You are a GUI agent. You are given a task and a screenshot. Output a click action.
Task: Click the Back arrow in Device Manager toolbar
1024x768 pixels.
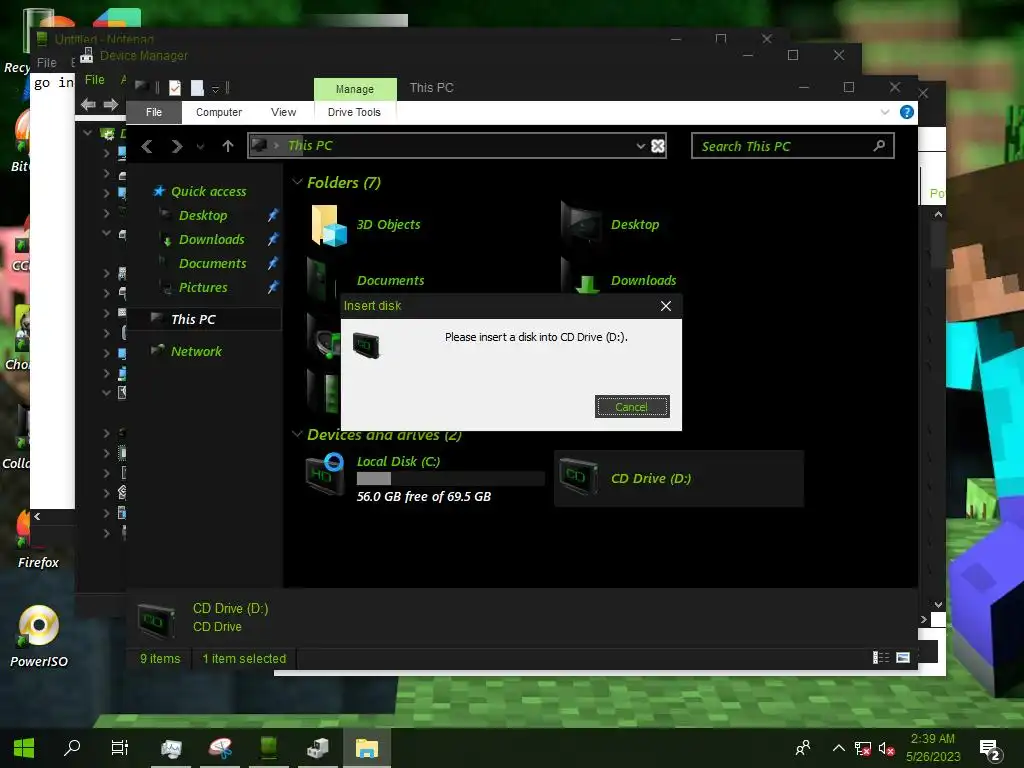pos(88,104)
